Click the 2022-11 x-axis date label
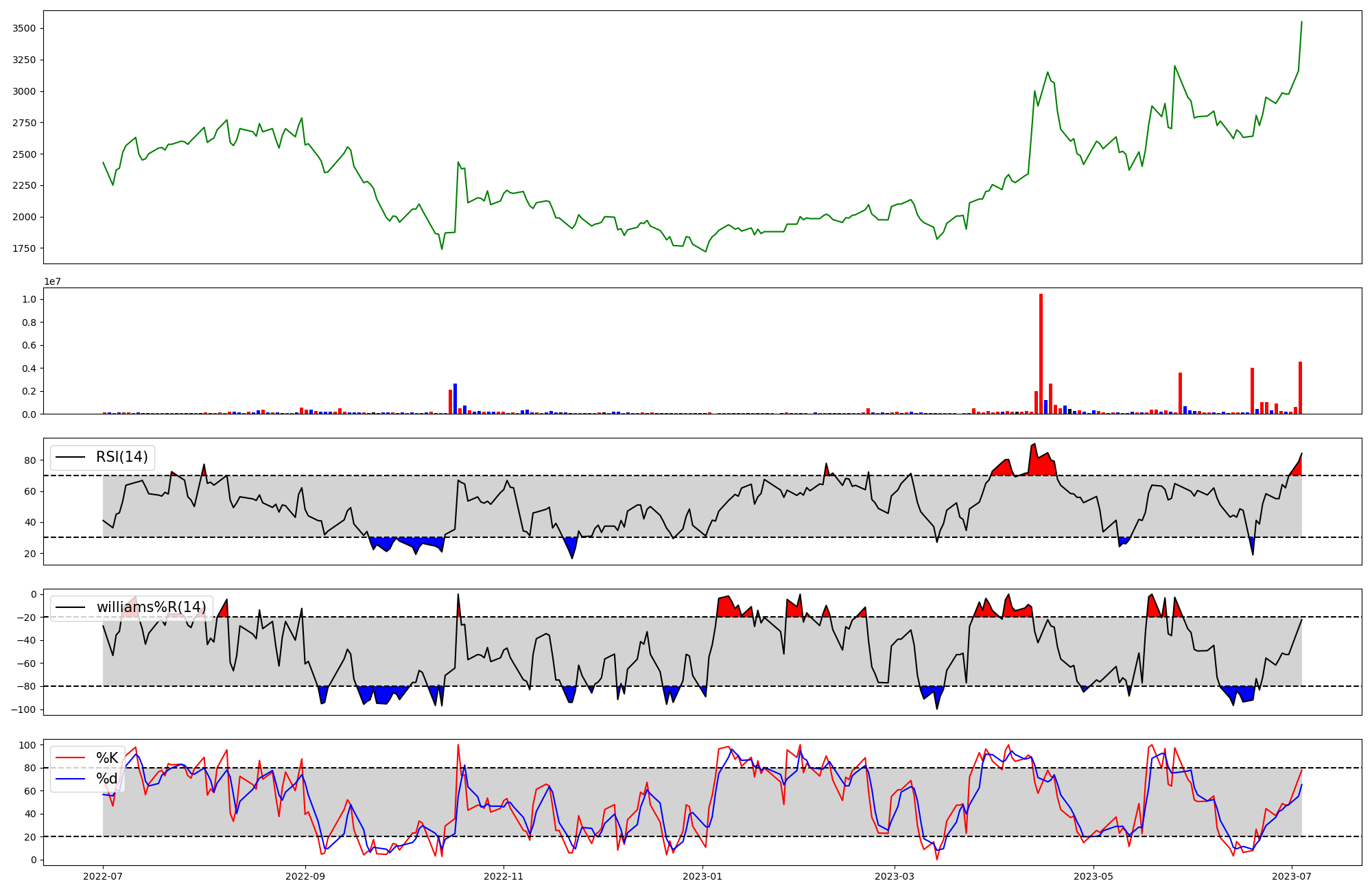Image resolution: width=1372 pixels, height=892 pixels. pos(504,876)
